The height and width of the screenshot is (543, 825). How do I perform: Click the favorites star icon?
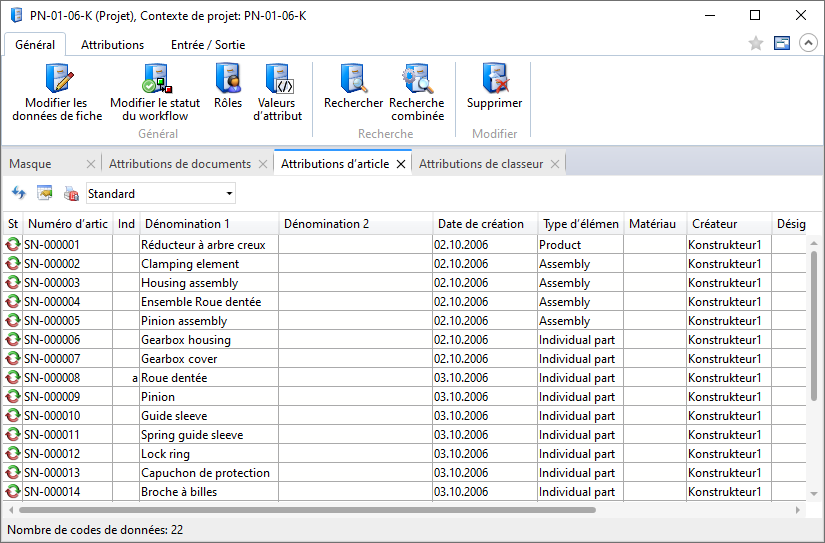coord(756,44)
